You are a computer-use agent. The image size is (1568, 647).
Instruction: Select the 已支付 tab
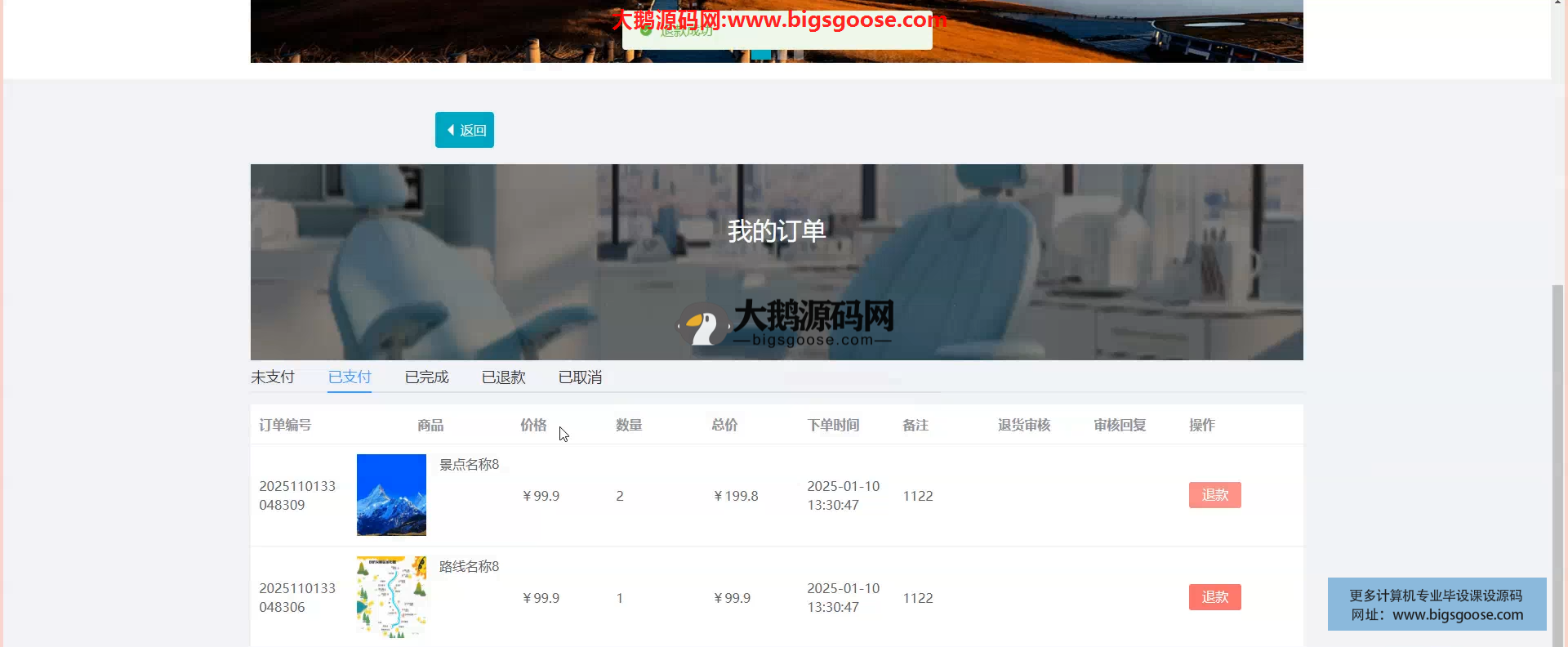350,377
